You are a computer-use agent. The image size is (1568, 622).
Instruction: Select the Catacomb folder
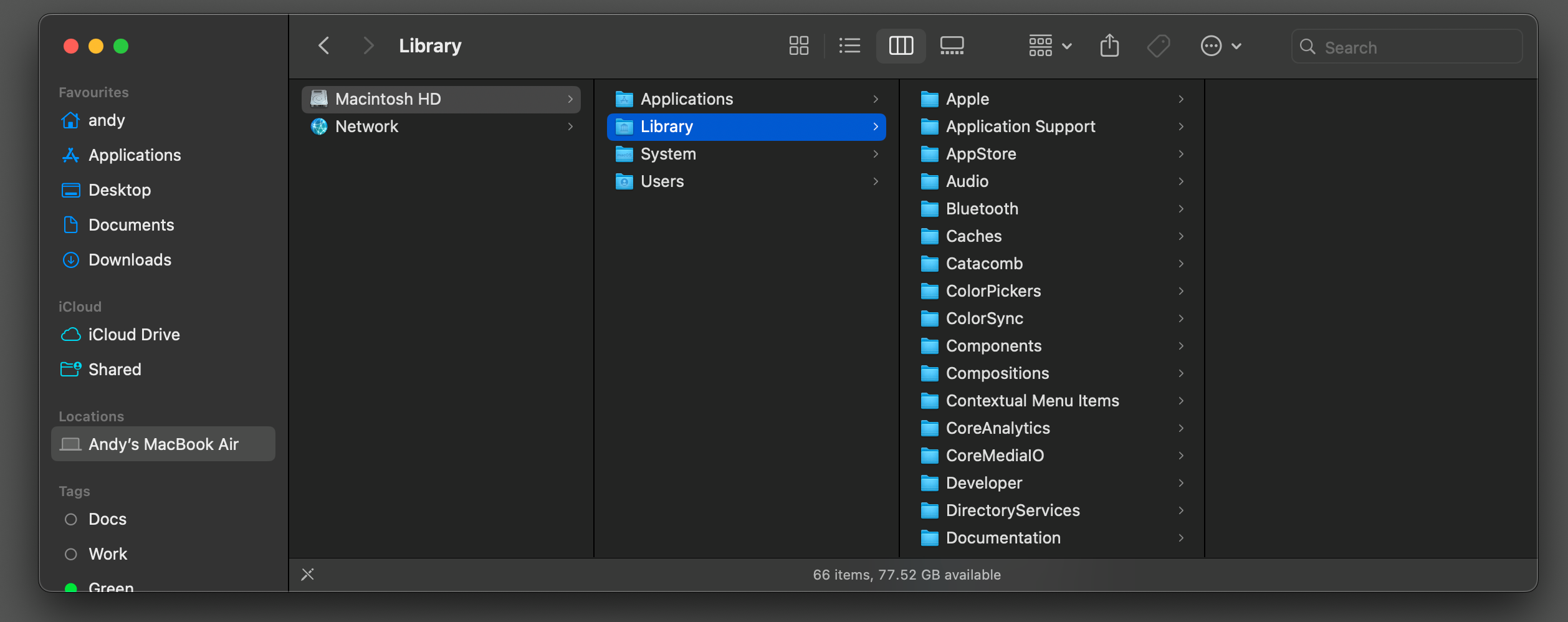[1052, 264]
